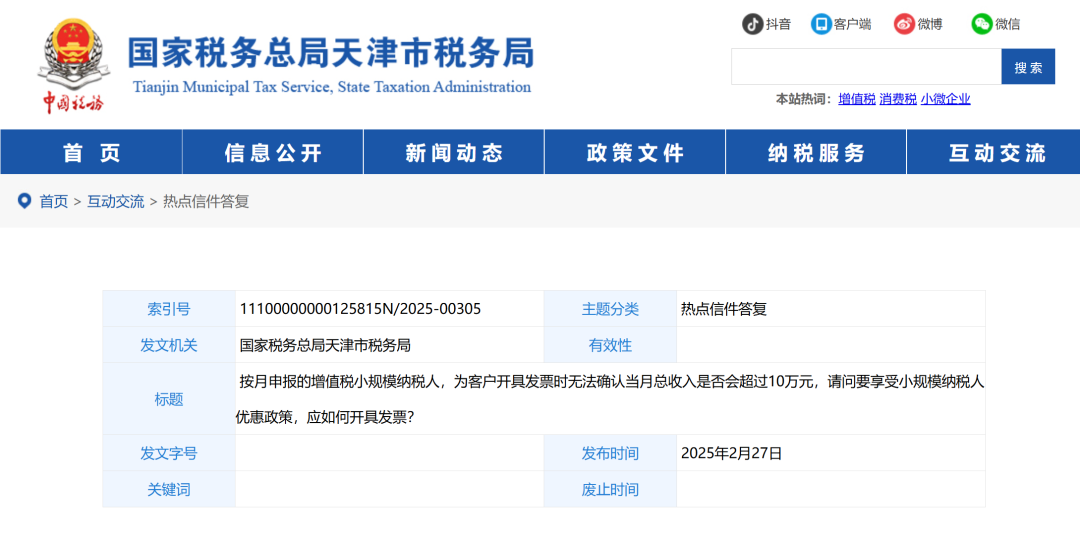Viewport: 1080px width, 543px height.
Task: Go to the 首页 navigation tab
Action: coord(91,153)
